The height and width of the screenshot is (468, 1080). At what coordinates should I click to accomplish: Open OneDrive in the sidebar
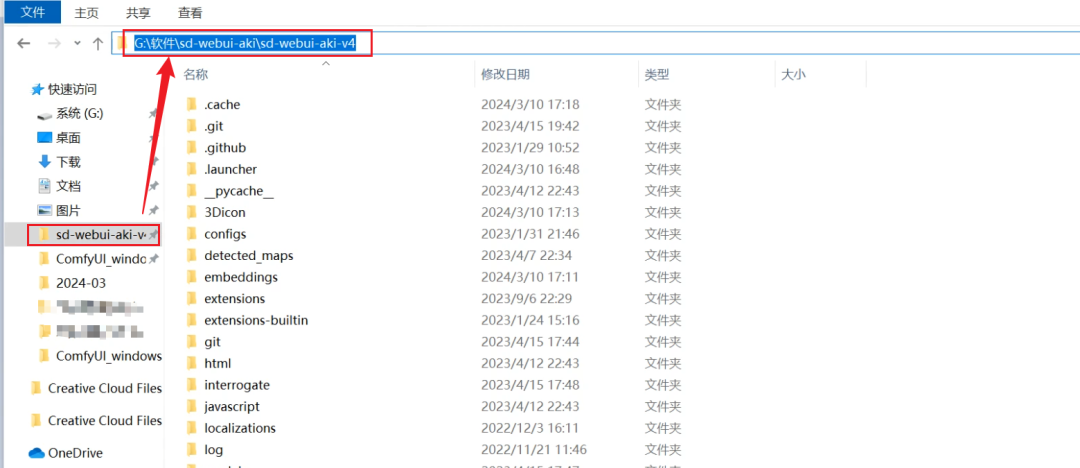(75, 453)
